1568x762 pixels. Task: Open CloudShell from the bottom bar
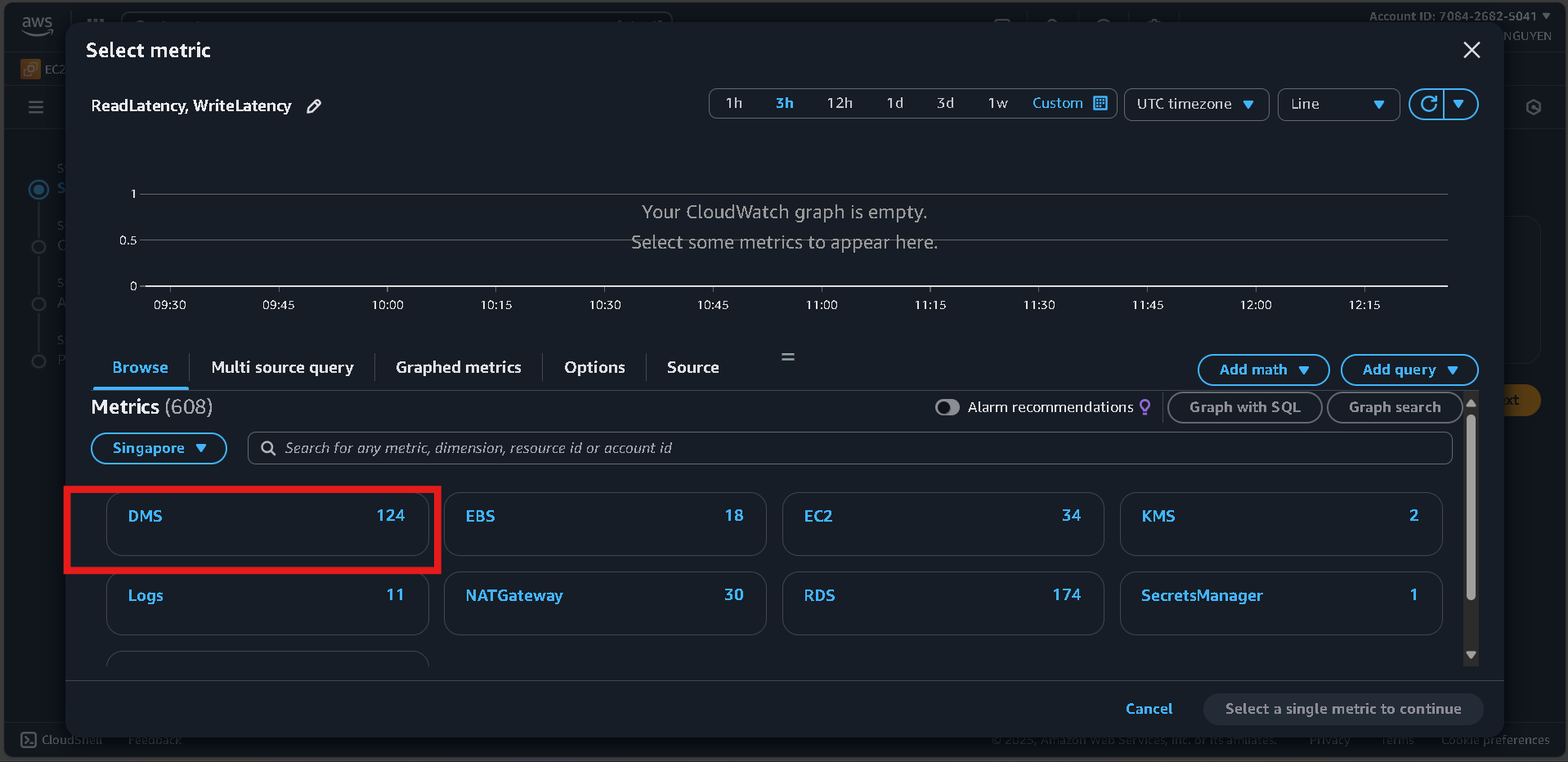[x=27, y=739]
